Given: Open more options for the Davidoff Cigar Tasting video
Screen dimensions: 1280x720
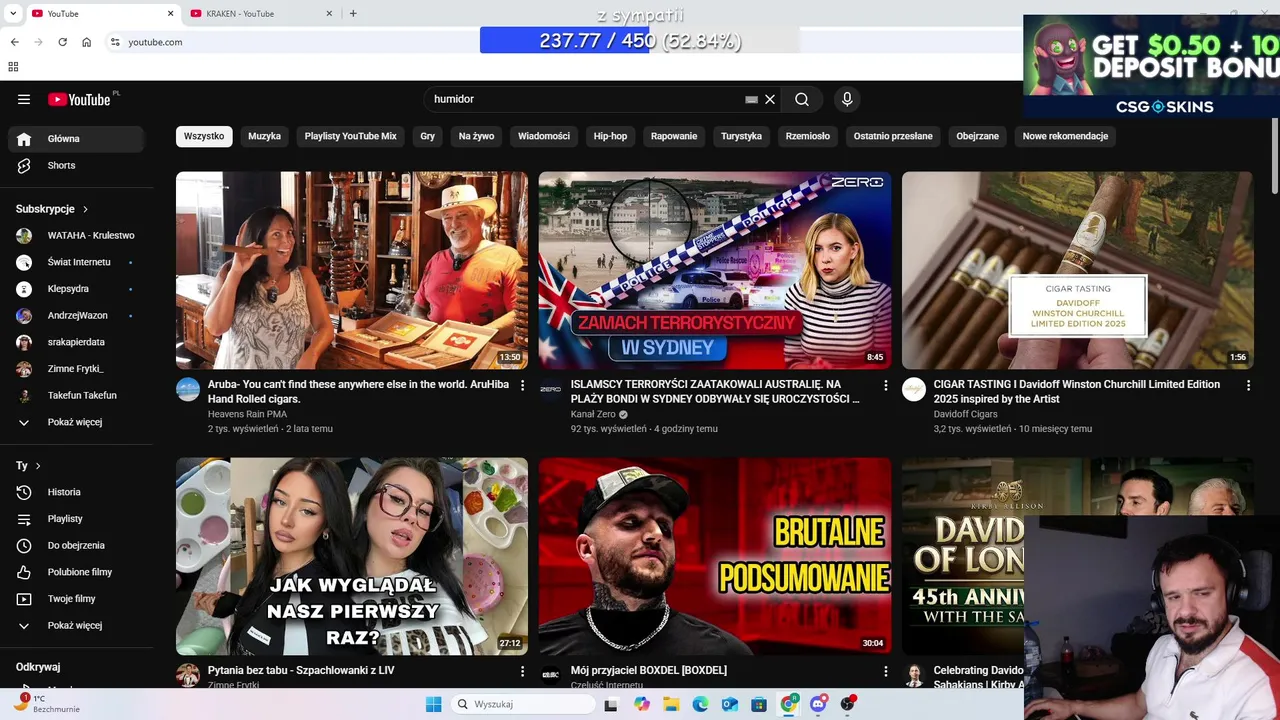Looking at the screenshot, I should click(x=1248, y=385).
